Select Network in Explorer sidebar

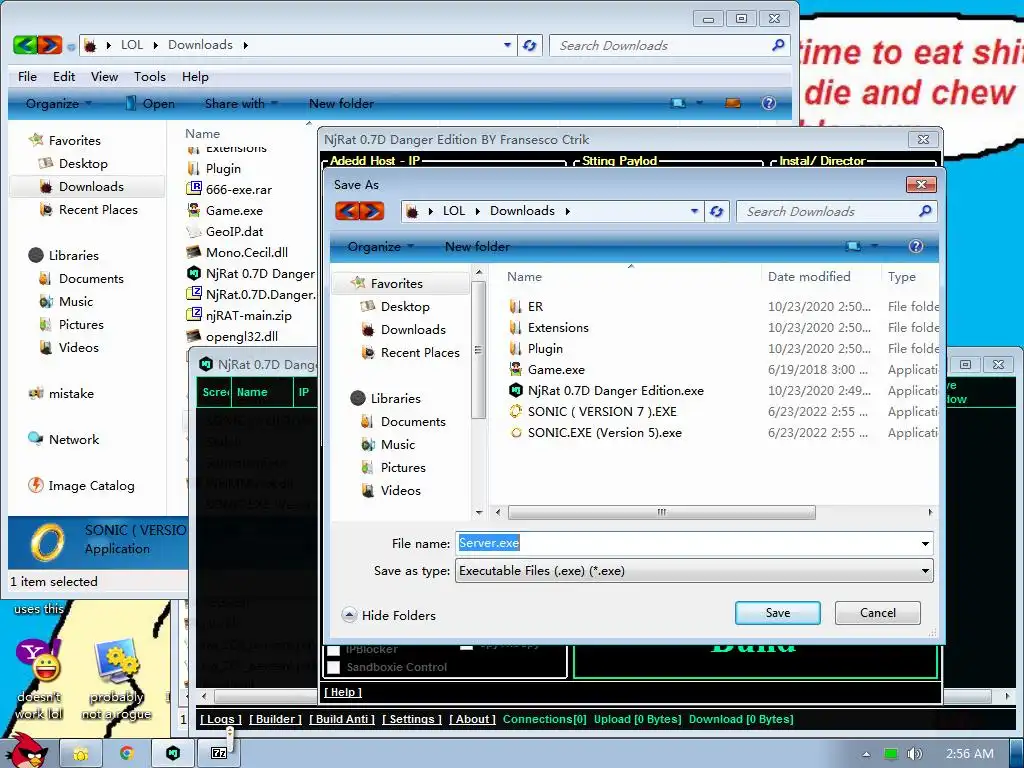64,440
